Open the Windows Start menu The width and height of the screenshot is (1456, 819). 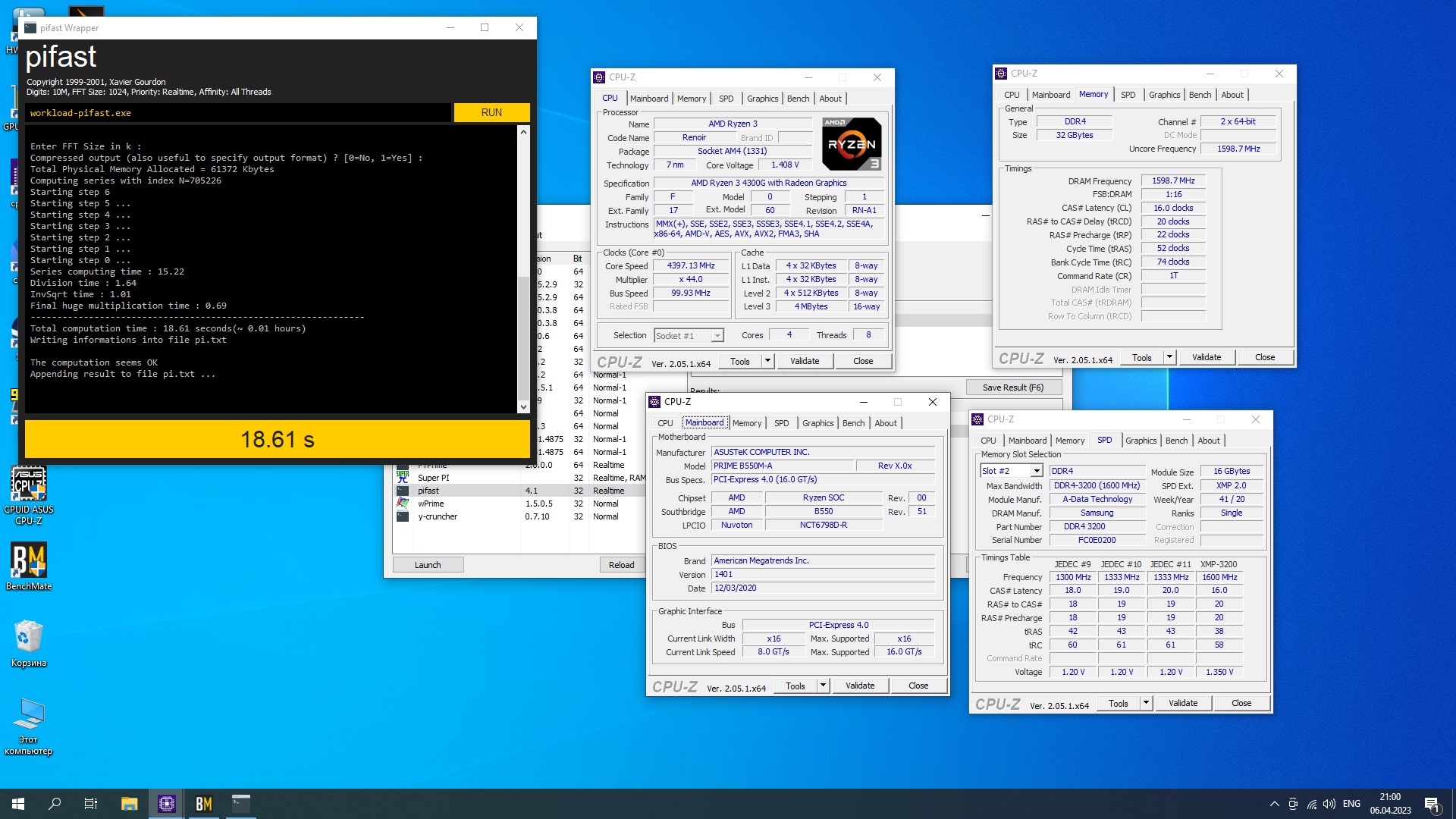click(x=18, y=804)
